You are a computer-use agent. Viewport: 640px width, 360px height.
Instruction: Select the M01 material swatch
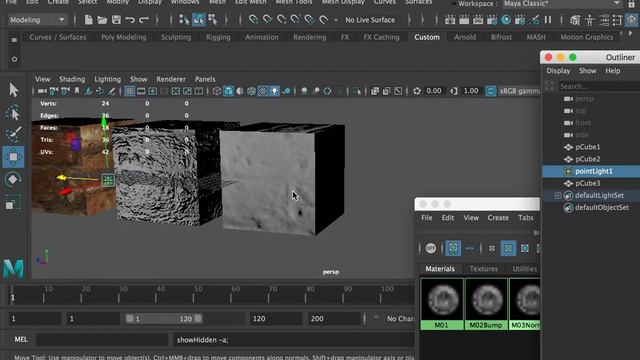coord(442,303)
